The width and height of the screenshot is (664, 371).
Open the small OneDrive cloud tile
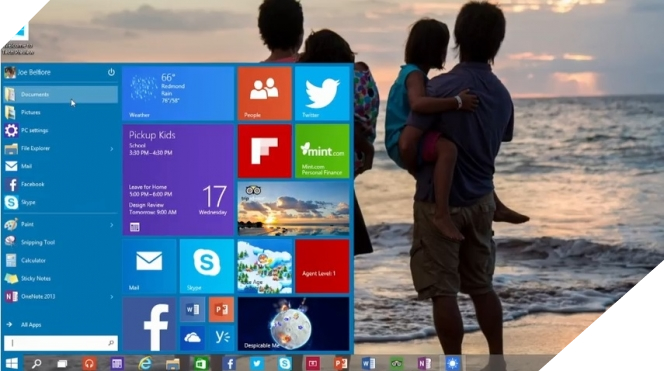[192, 338]
